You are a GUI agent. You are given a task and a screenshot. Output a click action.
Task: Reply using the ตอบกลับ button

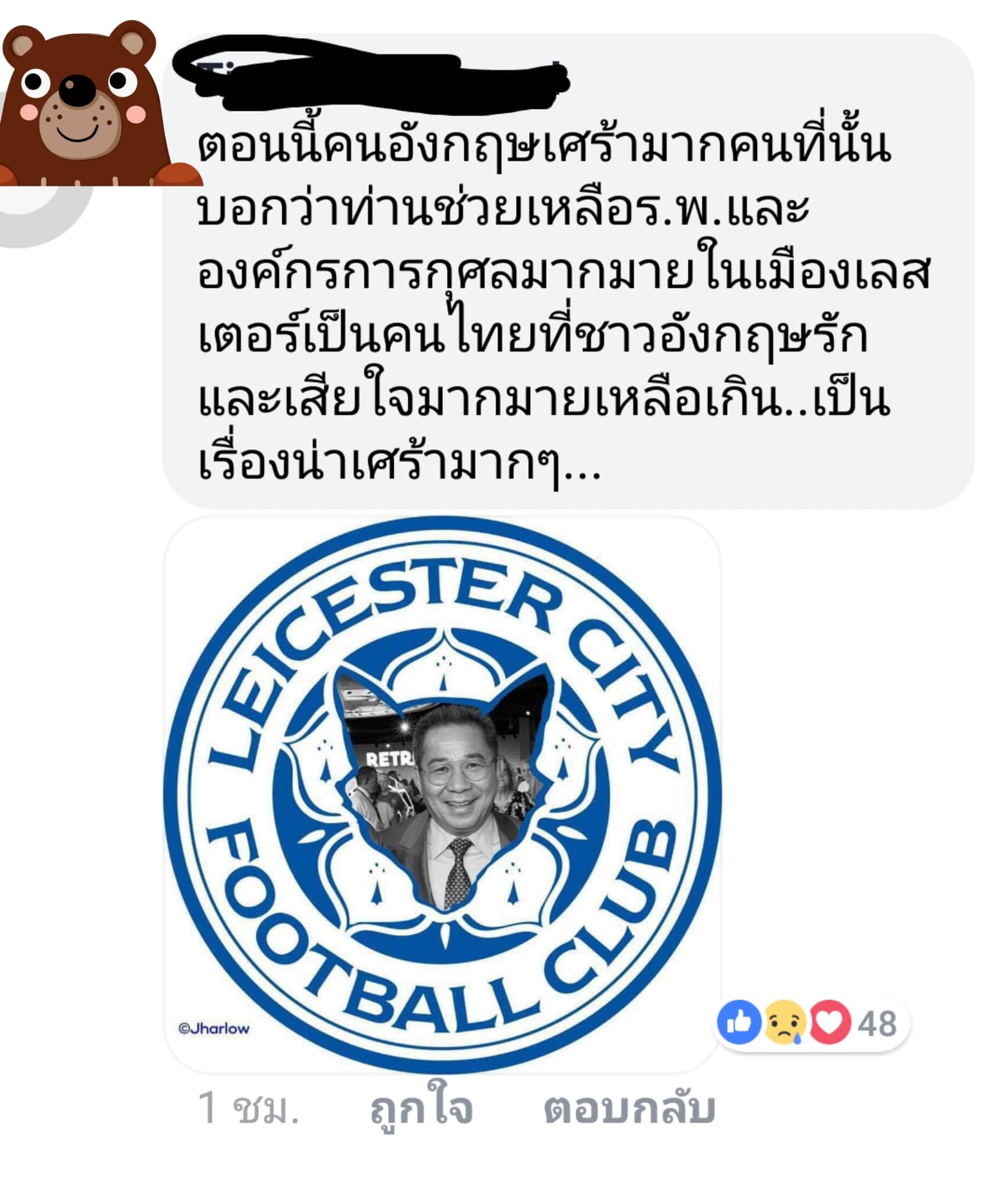pyautogui.click(x=629, y=1108)
